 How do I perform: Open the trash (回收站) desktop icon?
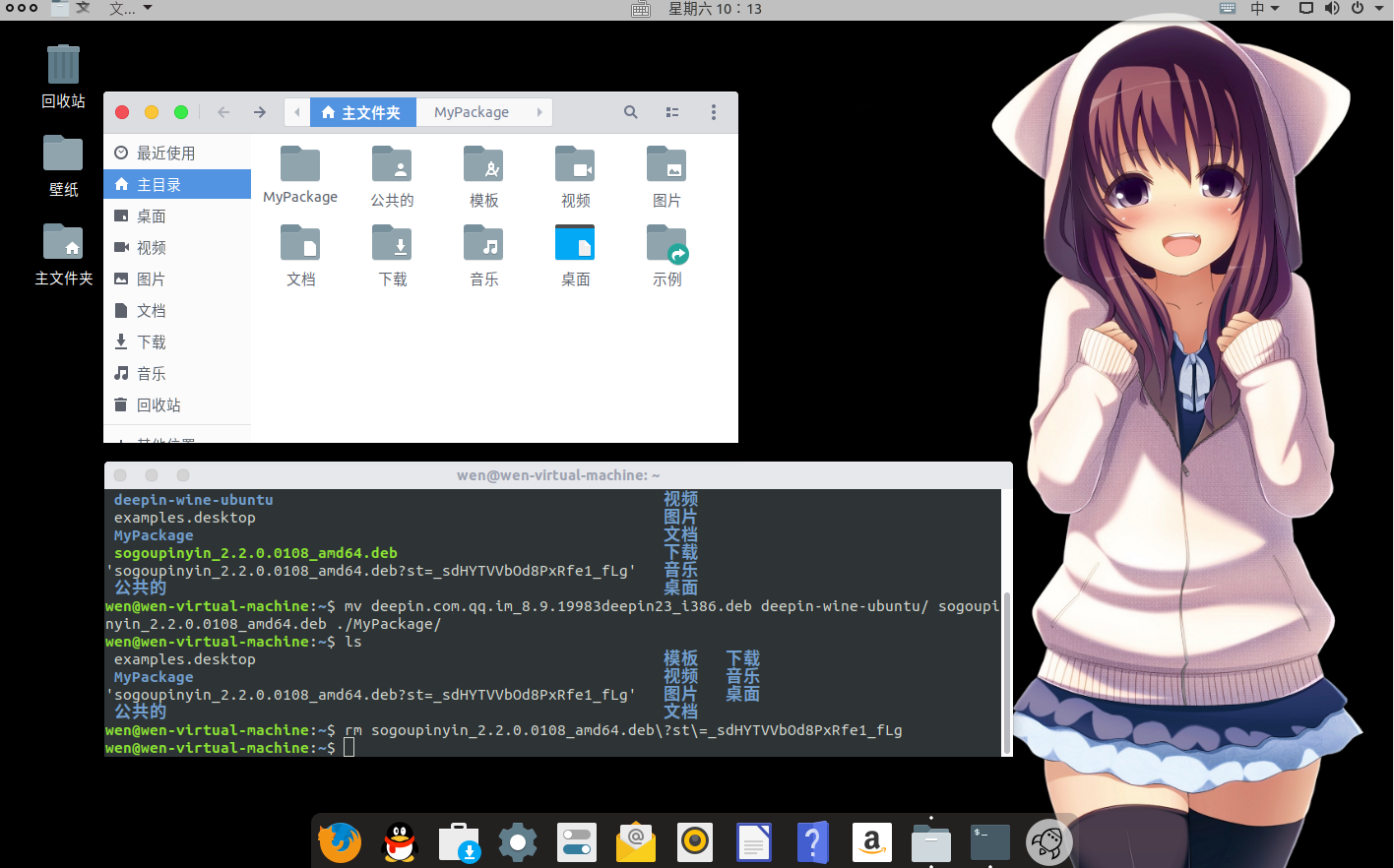pyautogui.click(x=63, y=76)
